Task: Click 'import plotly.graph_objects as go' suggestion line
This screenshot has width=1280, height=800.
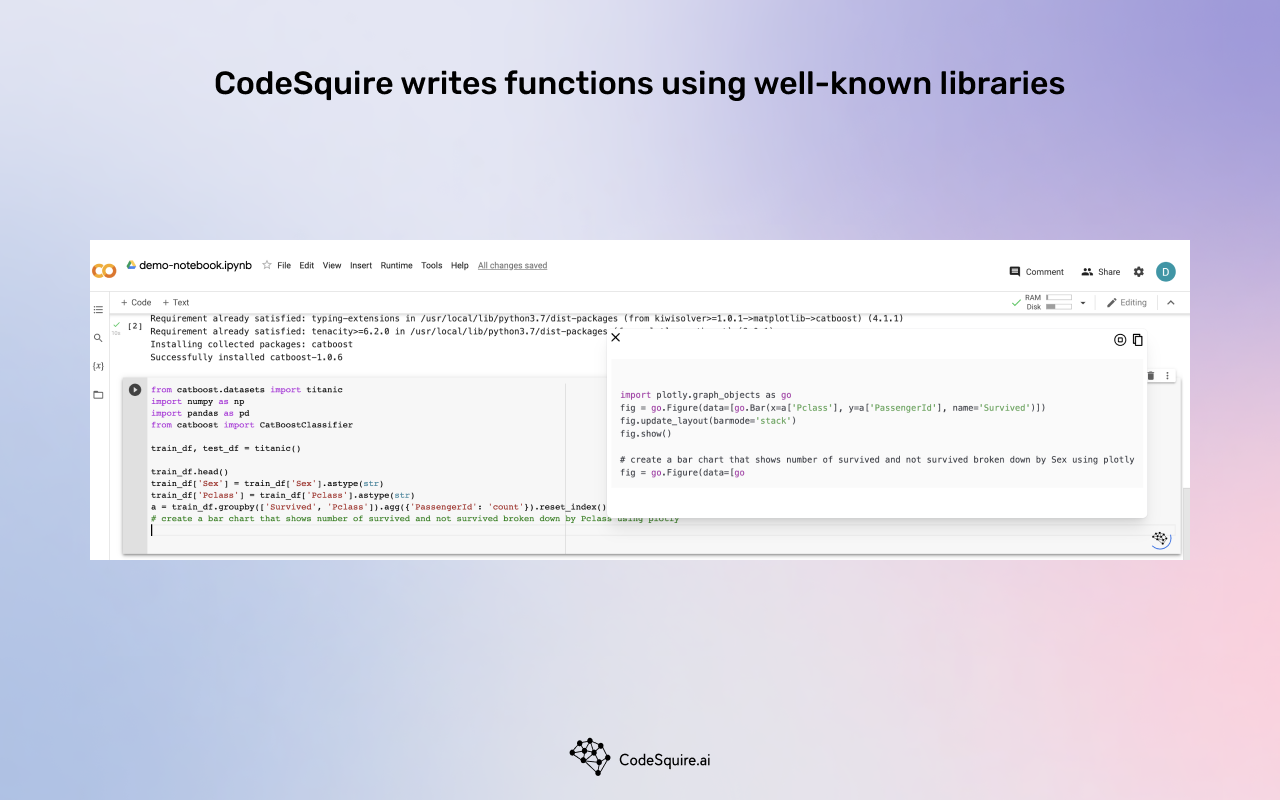Action: click(x=706, y=395)
